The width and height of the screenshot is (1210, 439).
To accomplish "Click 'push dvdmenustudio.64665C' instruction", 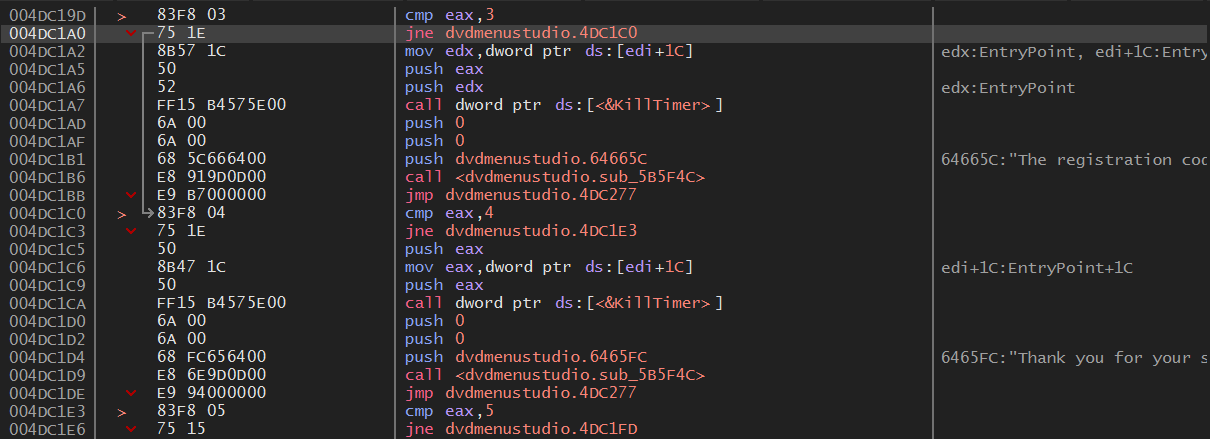I will pos(526,160).
